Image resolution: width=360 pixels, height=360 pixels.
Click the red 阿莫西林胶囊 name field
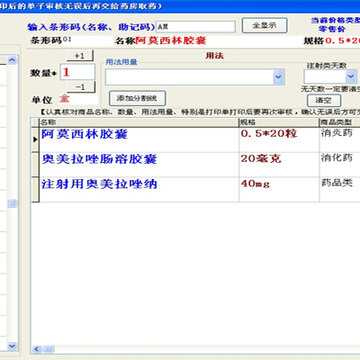pyautogui.click(x=171, y=41)
